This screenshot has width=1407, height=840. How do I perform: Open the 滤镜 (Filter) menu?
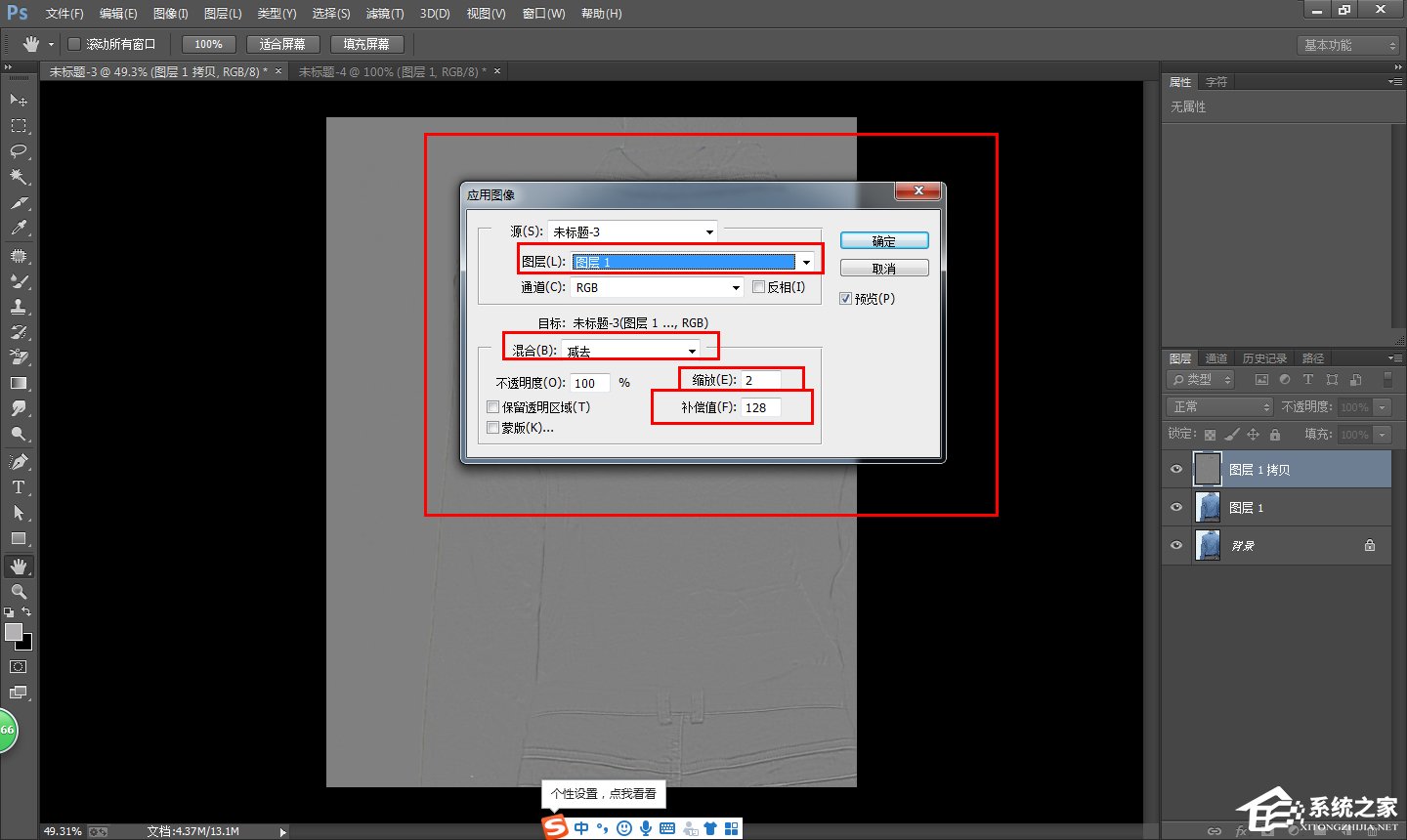pos(384,14)
